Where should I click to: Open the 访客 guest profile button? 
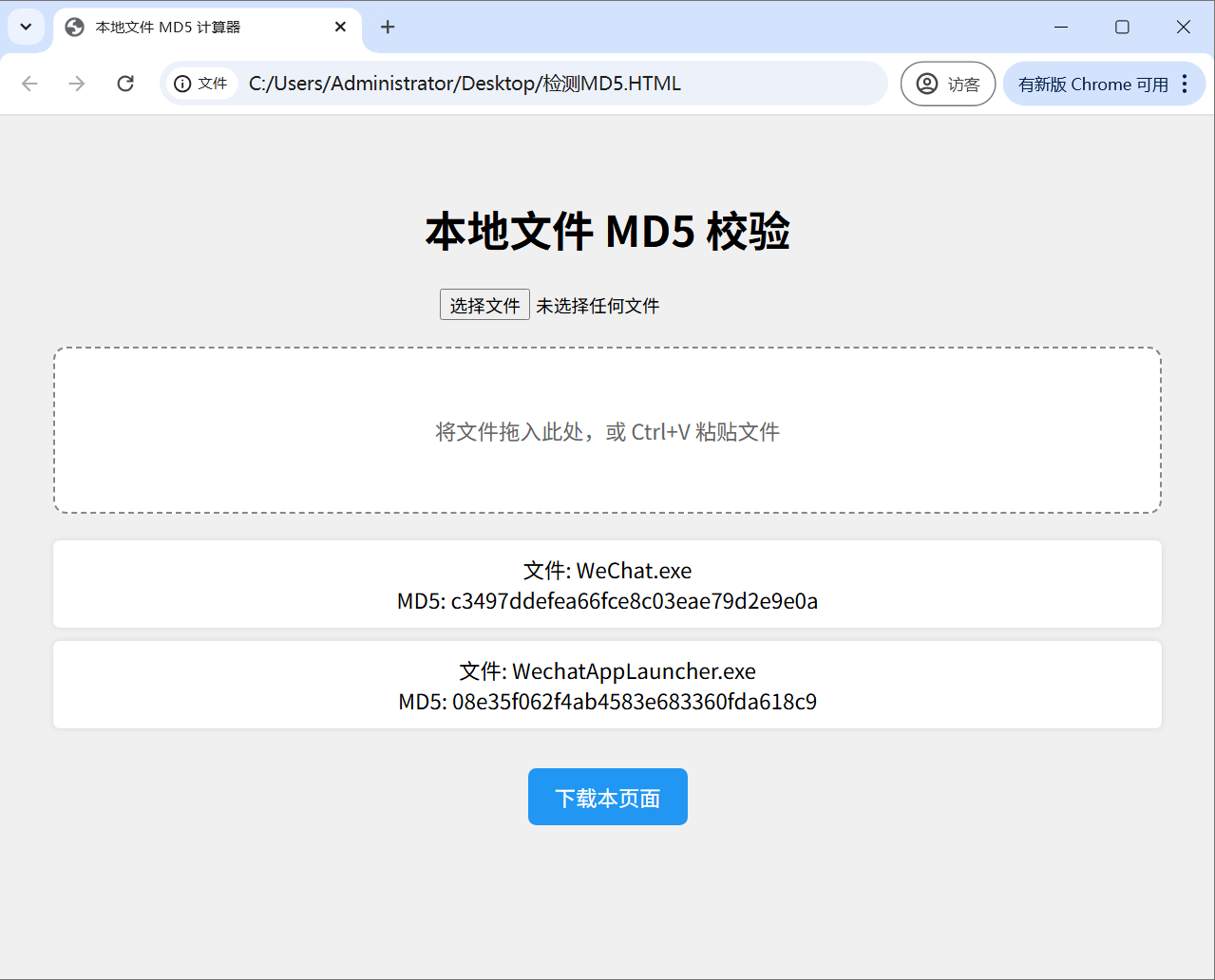(x=948, y=84)
